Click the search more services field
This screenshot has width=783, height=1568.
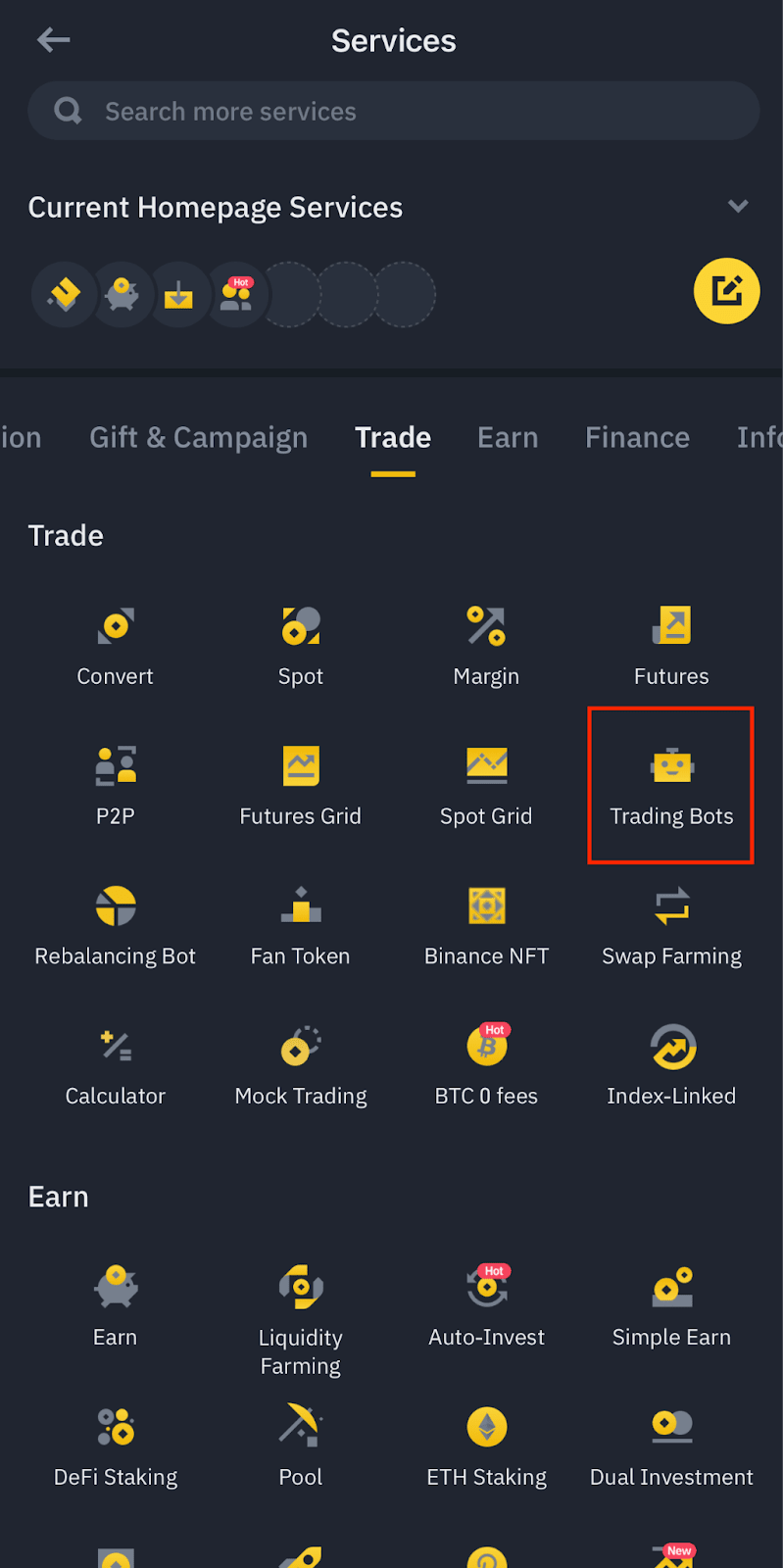[392, 110]
